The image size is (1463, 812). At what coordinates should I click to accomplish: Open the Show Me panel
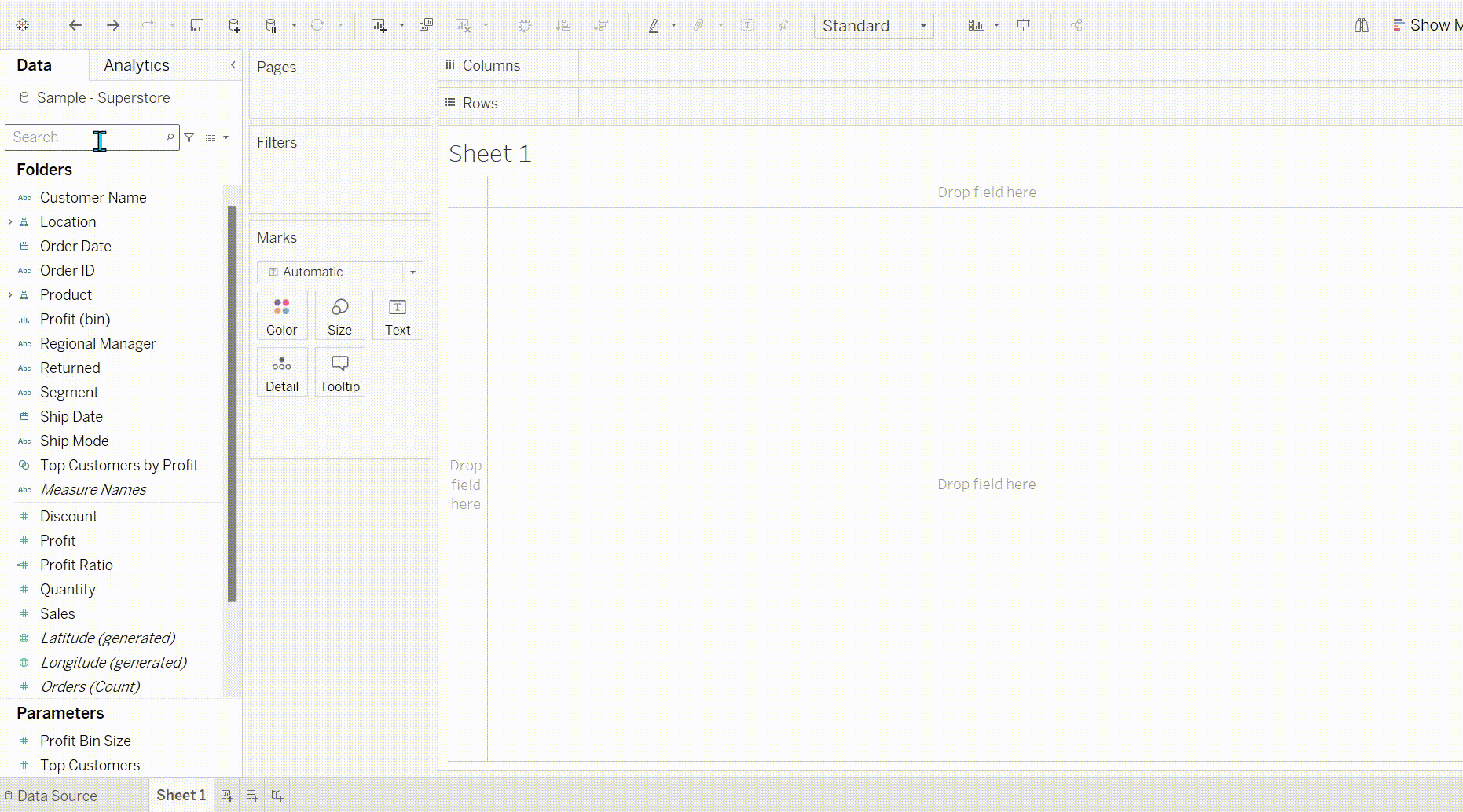(x=1426, y=26)
